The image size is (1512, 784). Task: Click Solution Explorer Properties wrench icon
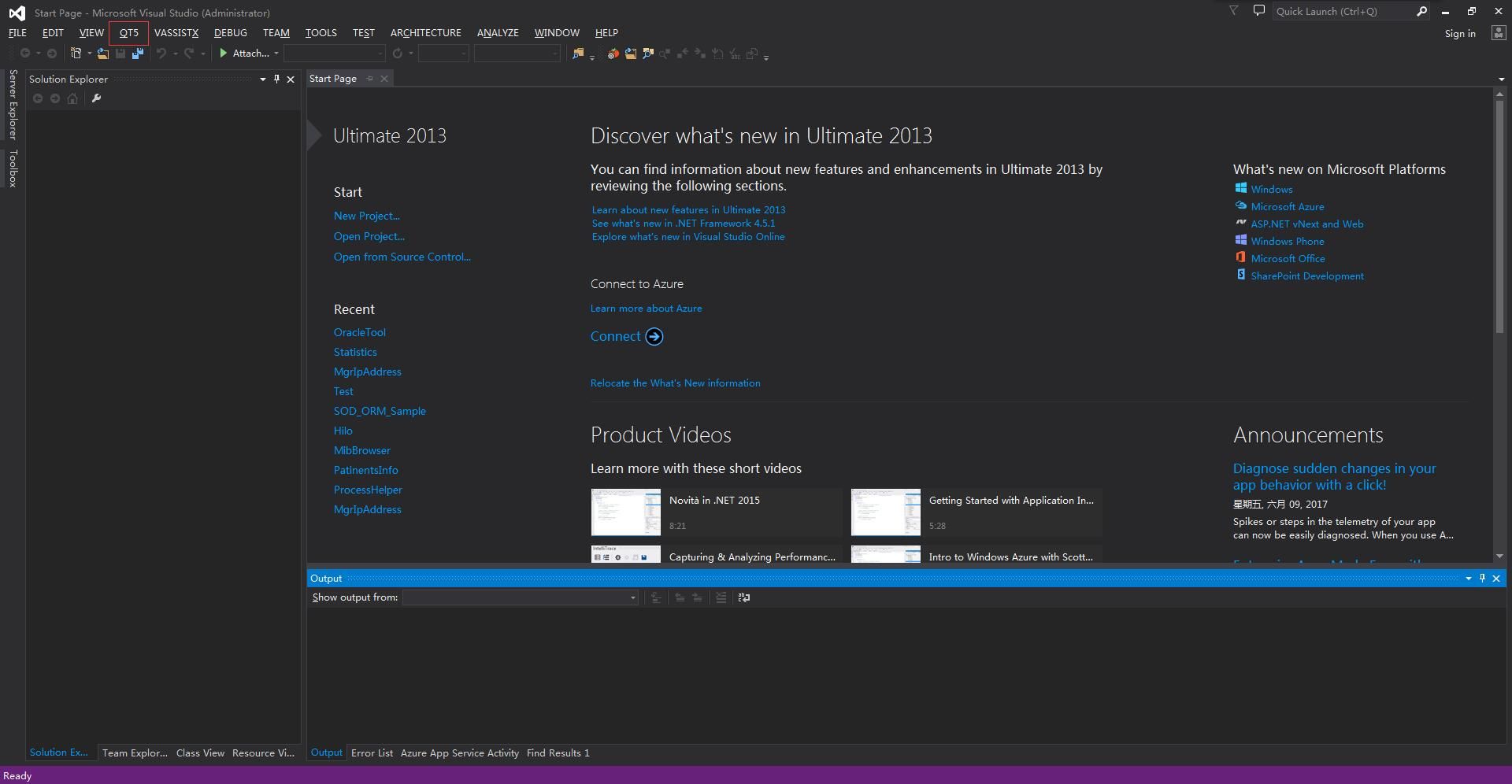point(96,98)
